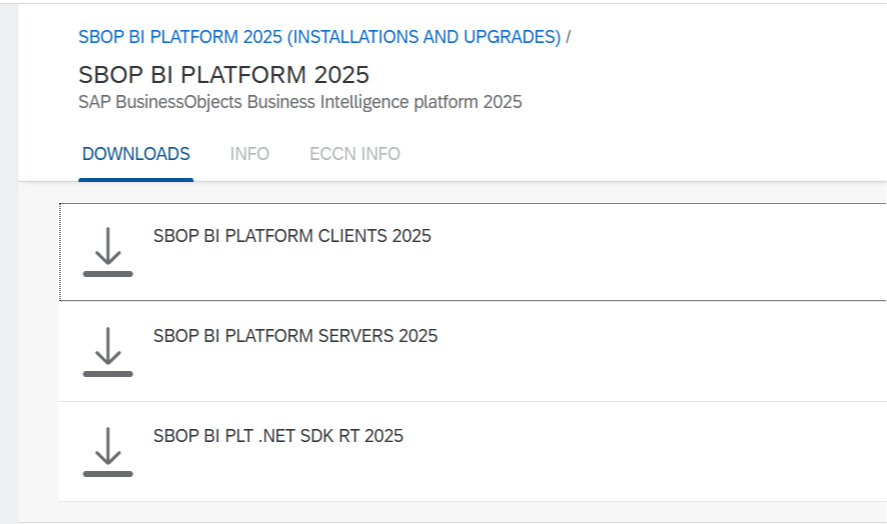Open SBOP BI PLATFORM CLIENTS 2025 entry text

(292, 236)
